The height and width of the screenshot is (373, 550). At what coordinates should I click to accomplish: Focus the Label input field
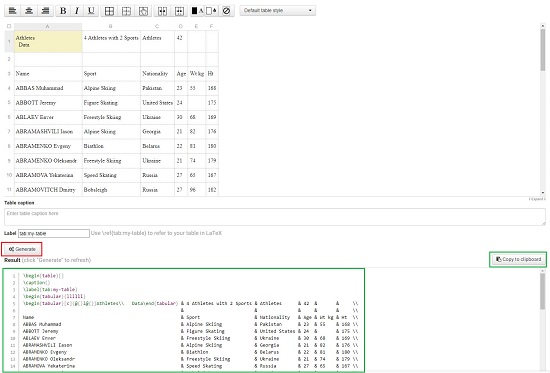[x=54, y=233]
